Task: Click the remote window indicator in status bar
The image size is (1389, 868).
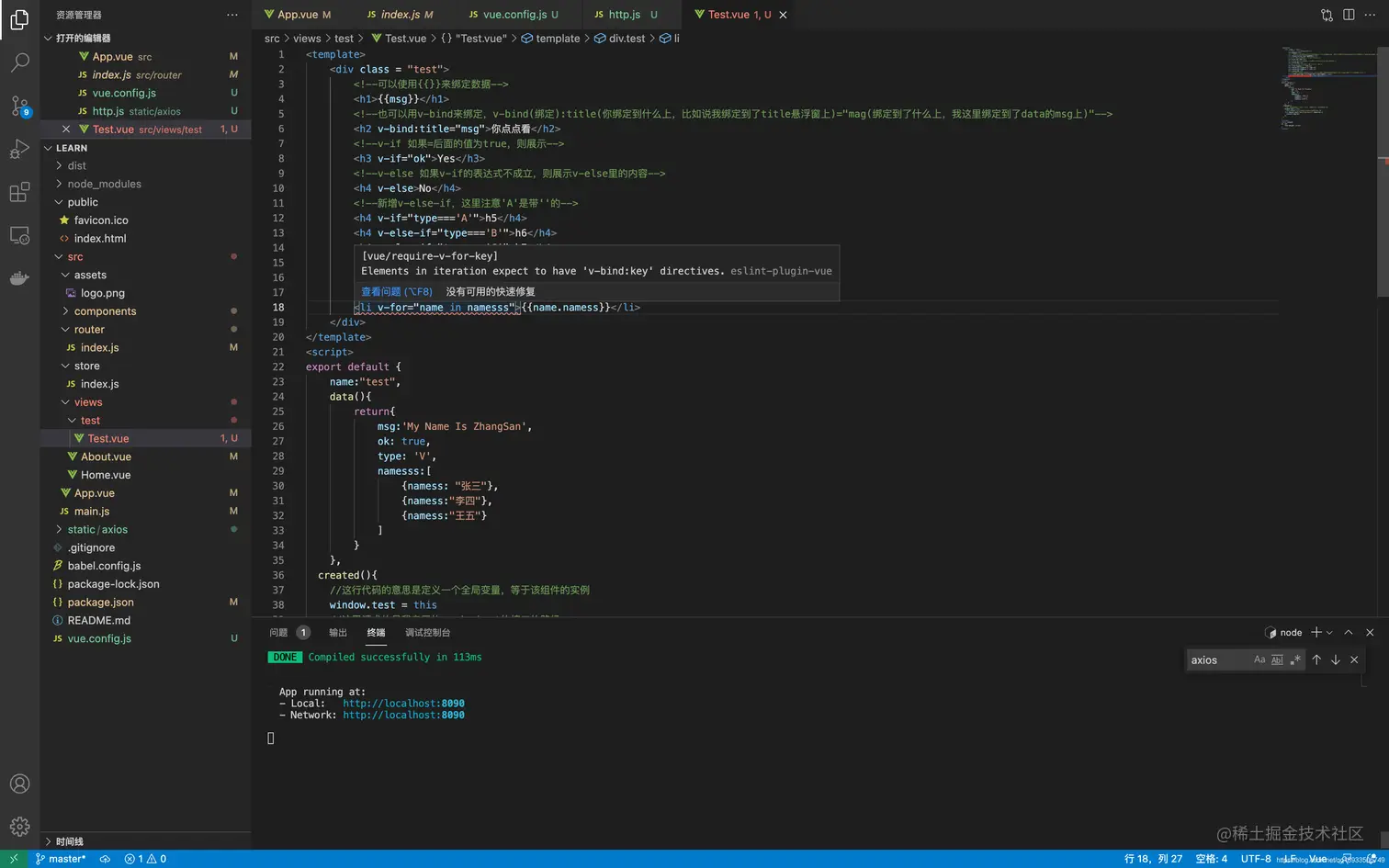Action: [x=14, y=859]
